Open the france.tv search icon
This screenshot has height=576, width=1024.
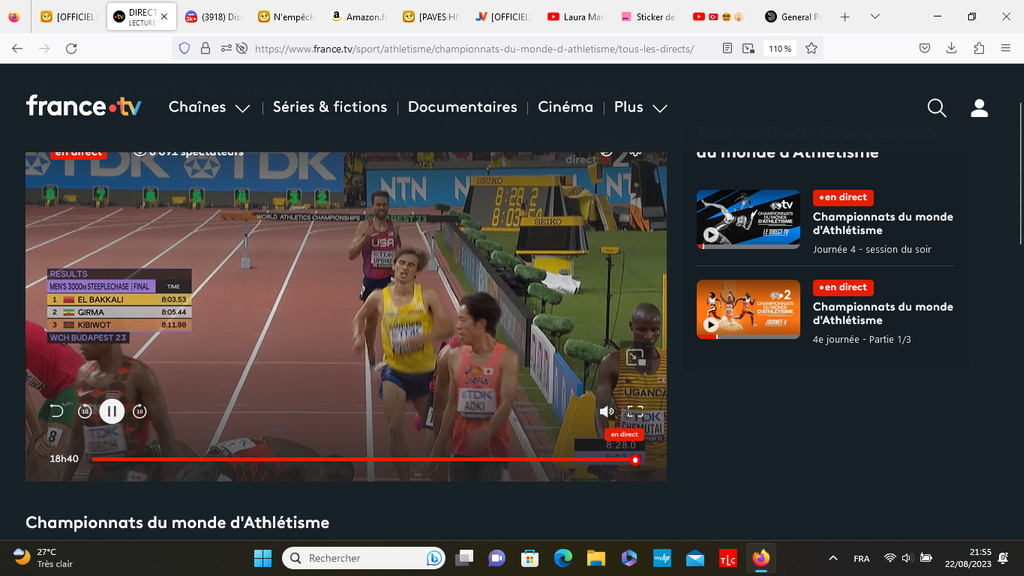click(936, 108)
